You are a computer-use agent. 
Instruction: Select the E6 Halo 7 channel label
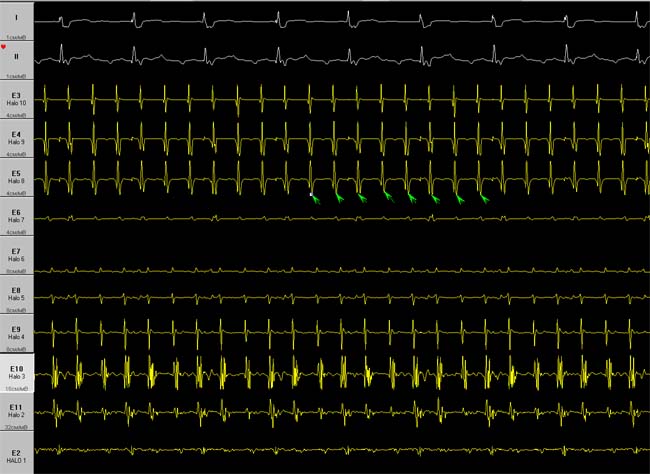click(17, 216)
